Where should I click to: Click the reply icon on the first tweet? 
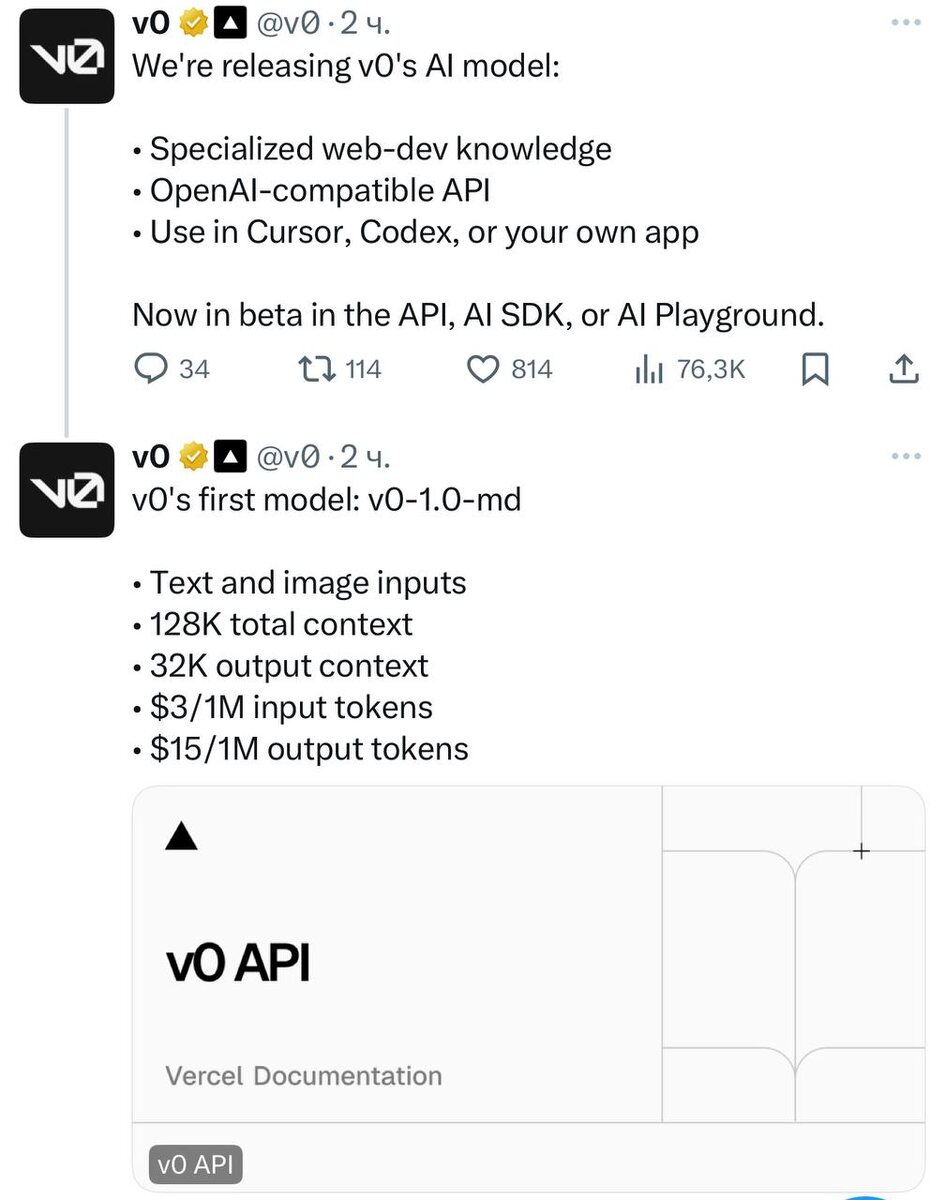click(x=150, y=370)
